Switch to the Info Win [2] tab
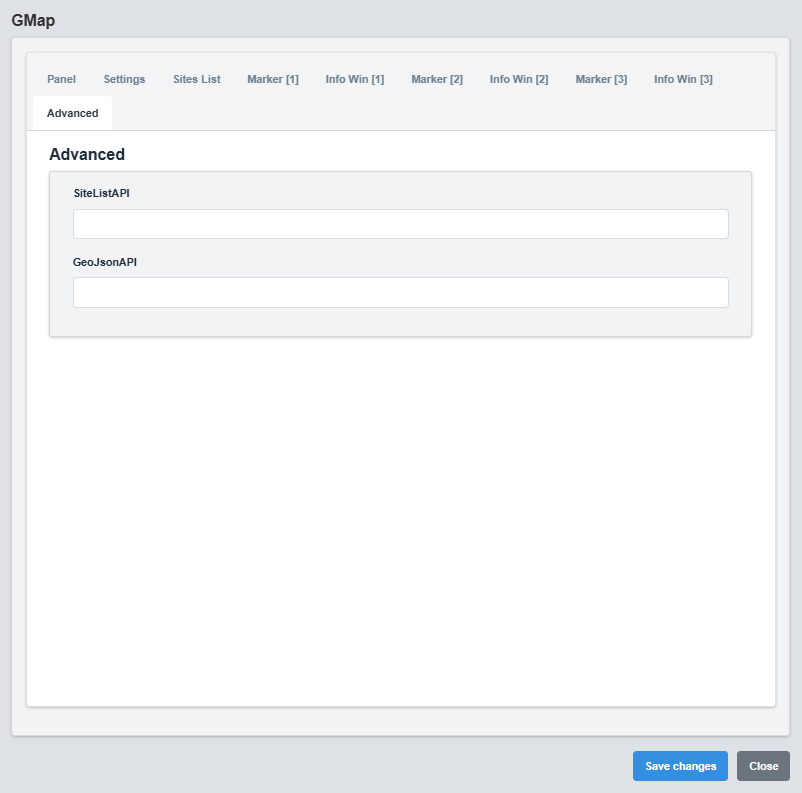Screen dimensions: 802x793 tap(518, 79)
